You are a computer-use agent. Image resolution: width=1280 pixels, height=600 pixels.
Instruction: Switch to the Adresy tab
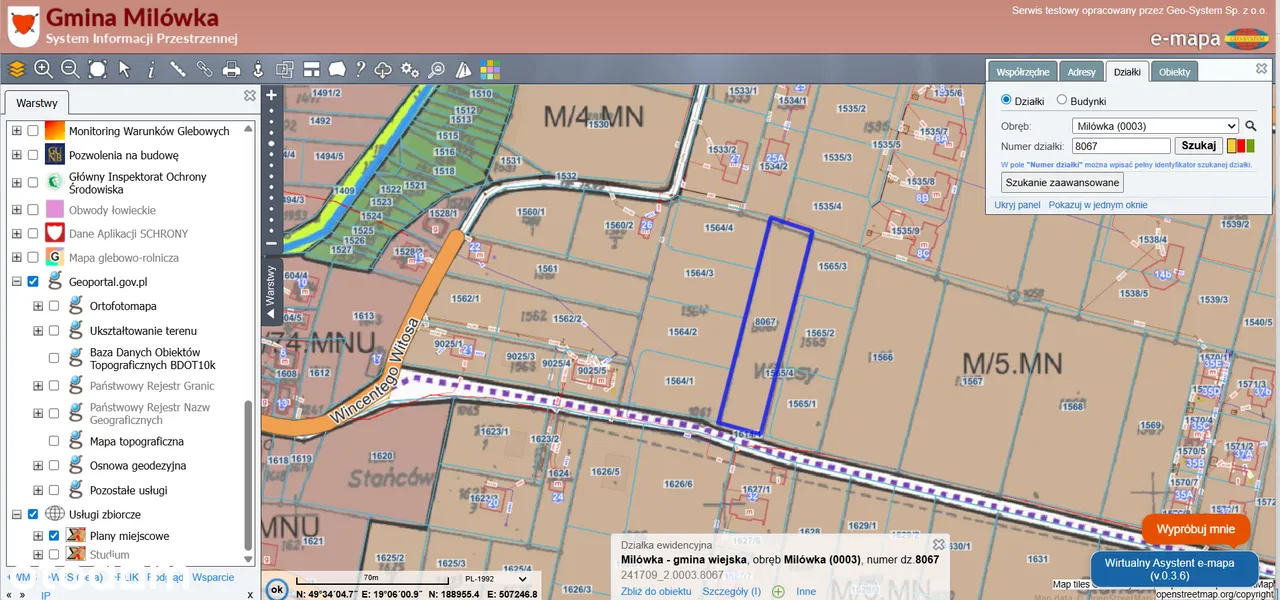click(1081, 72)
